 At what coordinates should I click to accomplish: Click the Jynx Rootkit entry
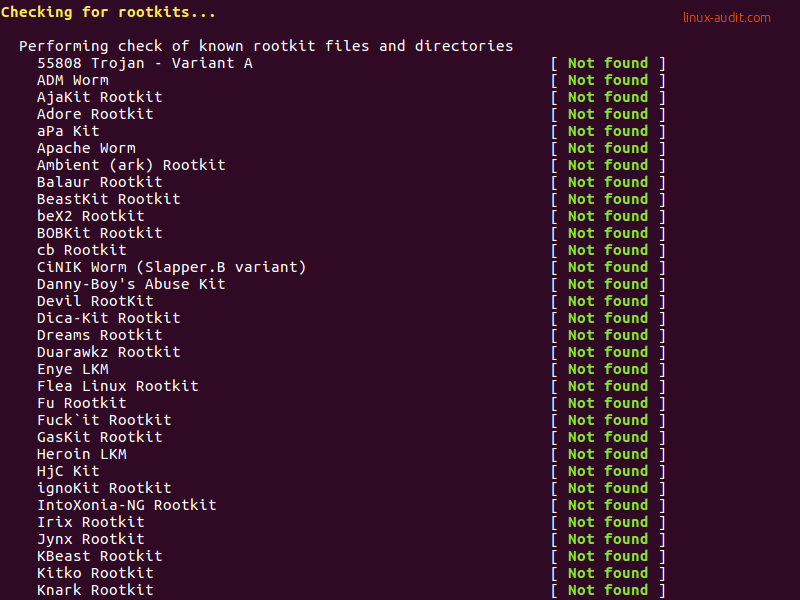[x=91, y=539]
